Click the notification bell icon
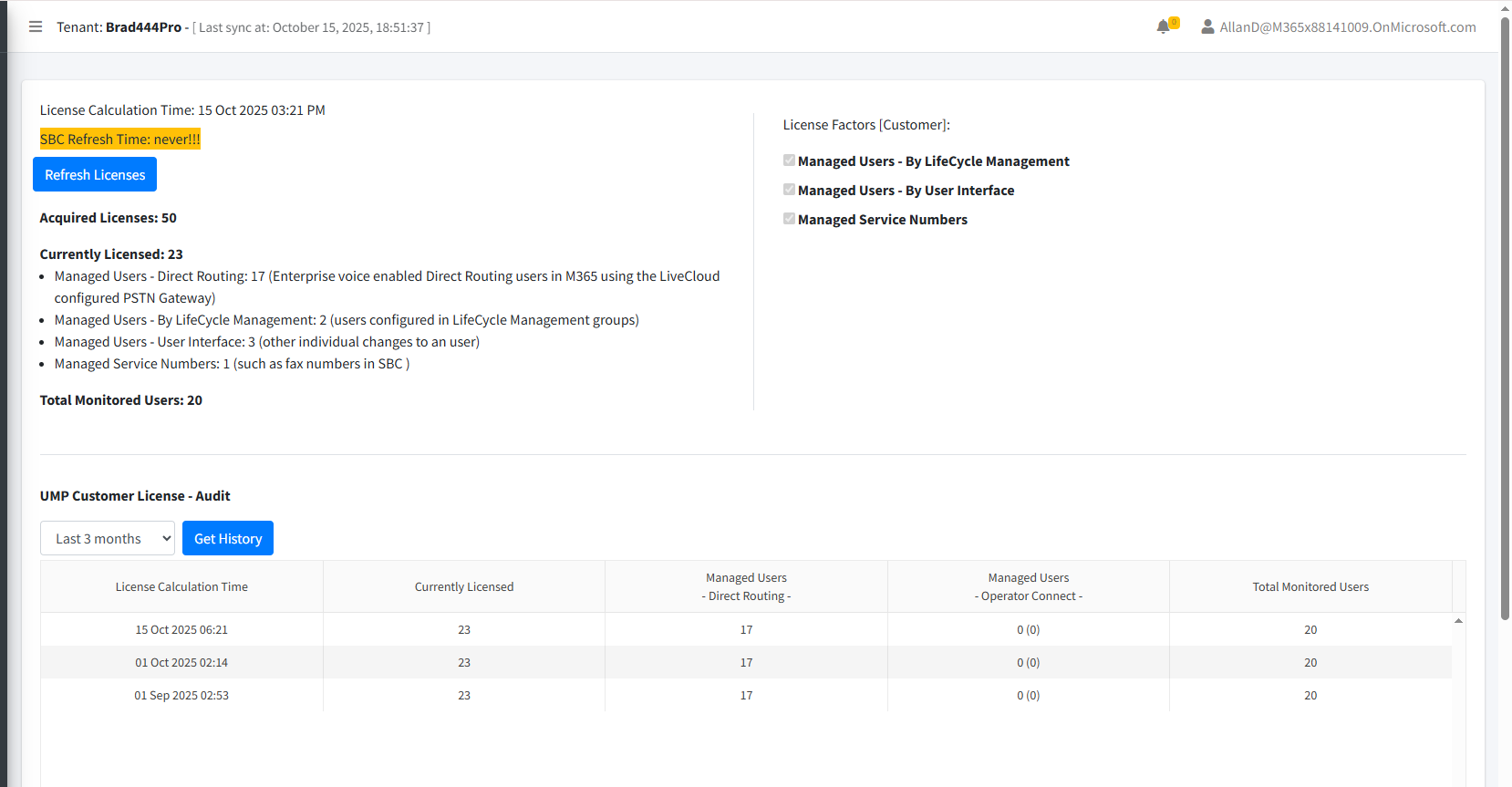This screenshot has height=787, width=1512. click(x=1163, y=27)
